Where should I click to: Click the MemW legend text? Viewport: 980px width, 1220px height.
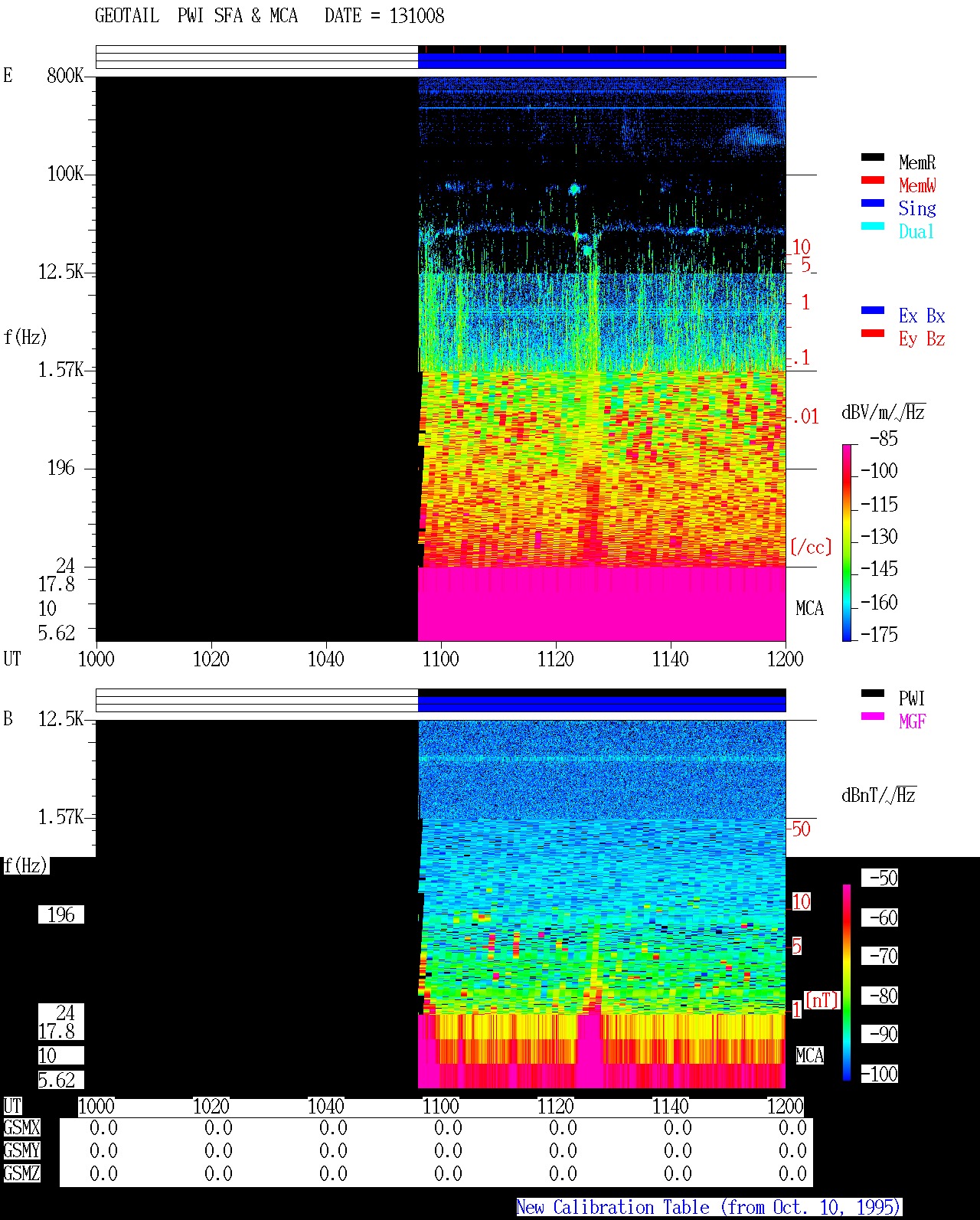pyautogui.click(x=917, y=185)
